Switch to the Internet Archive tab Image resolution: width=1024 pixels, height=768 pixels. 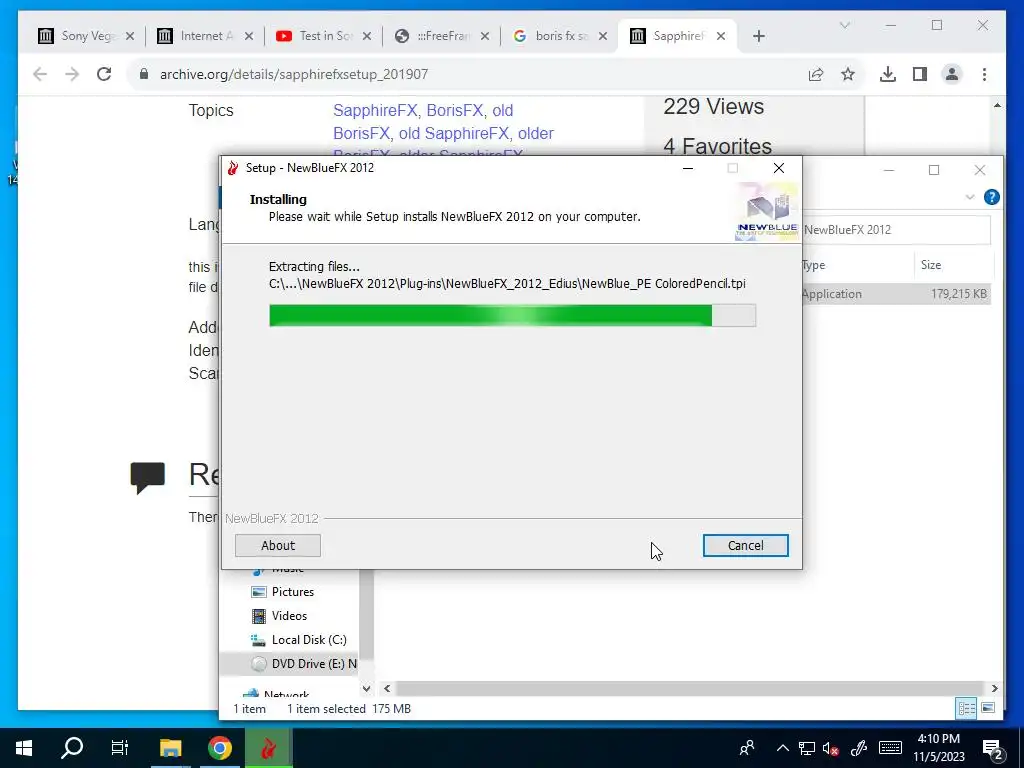(204, 36)
